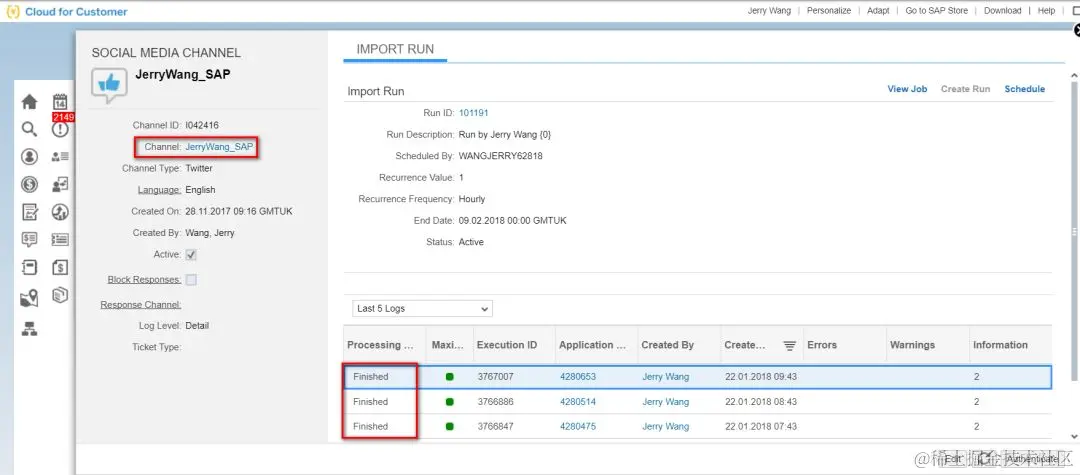Open the alerts icon with 2149 badge
Screen dimensions: 1080x475
pos(61,128)
